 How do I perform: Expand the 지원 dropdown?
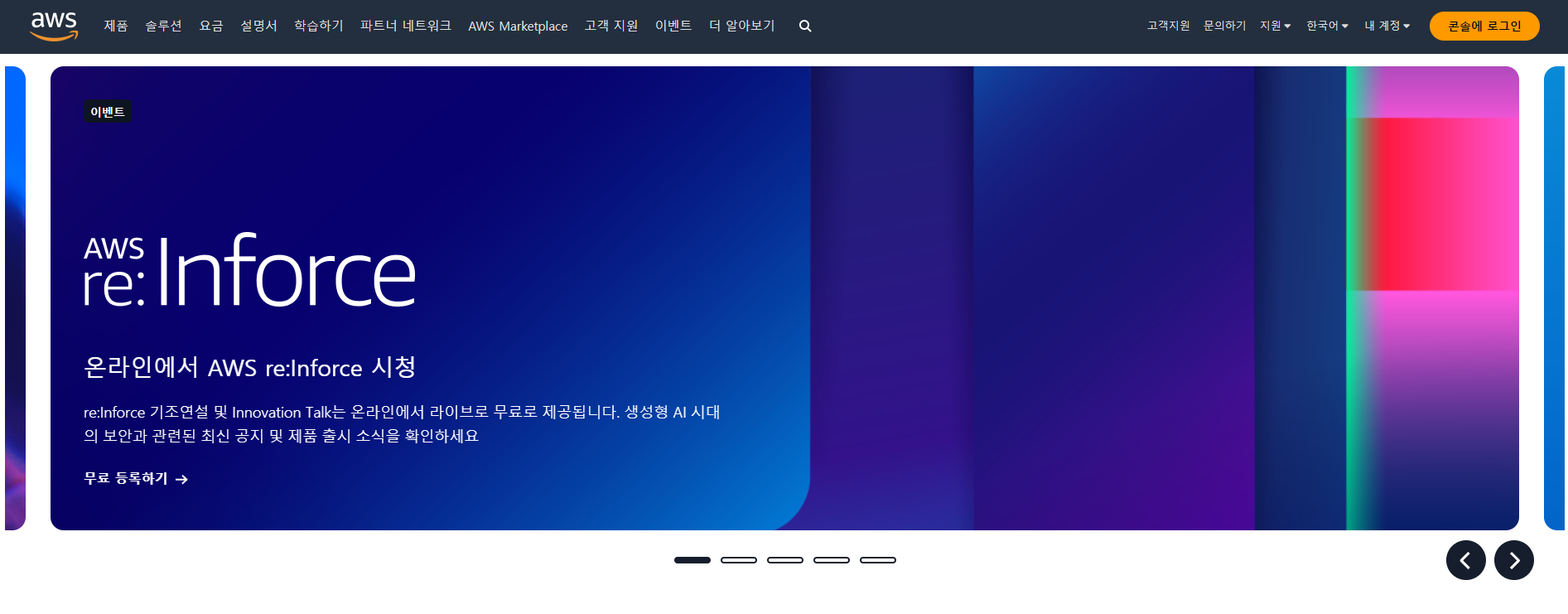coord(1275,26)
